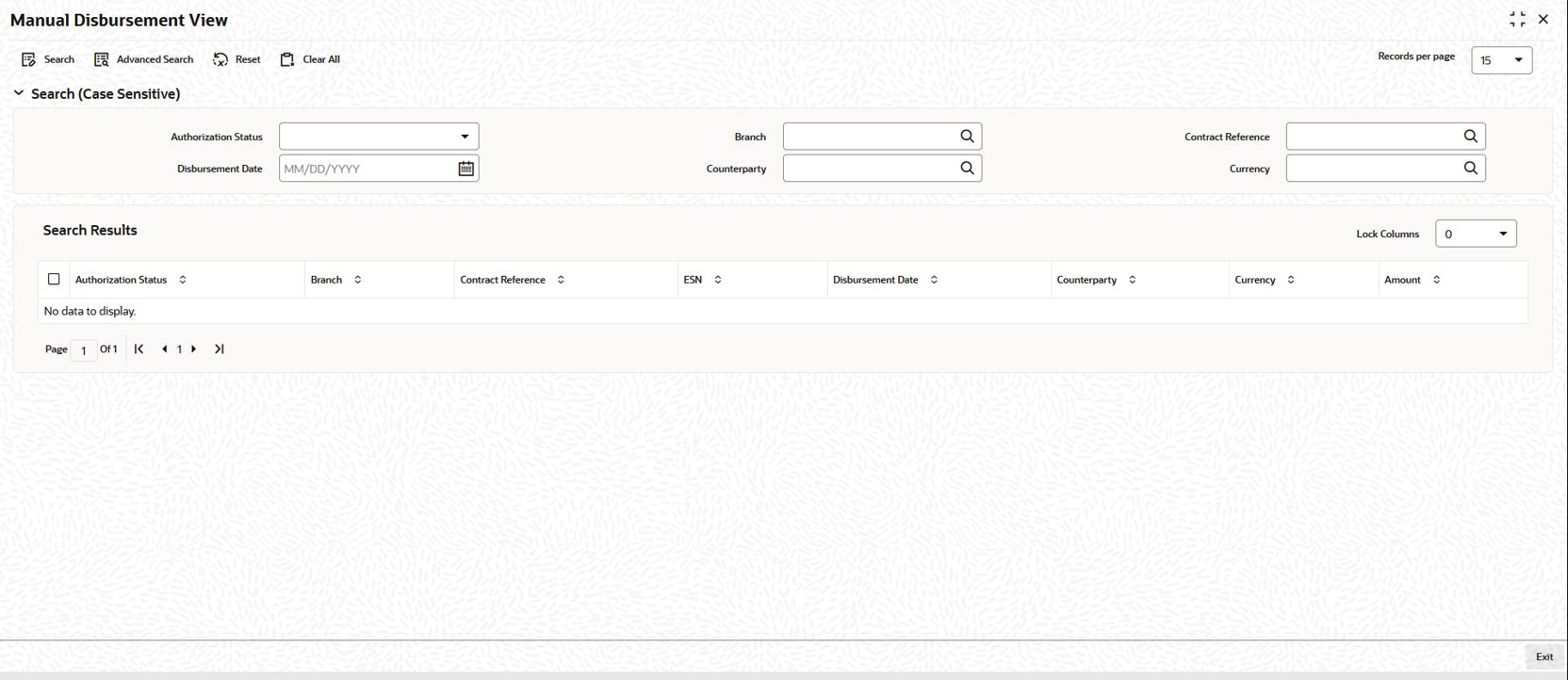Screen dimensions: 1568x680
Task: Sort results by Branch column
Action: point(358,280)
